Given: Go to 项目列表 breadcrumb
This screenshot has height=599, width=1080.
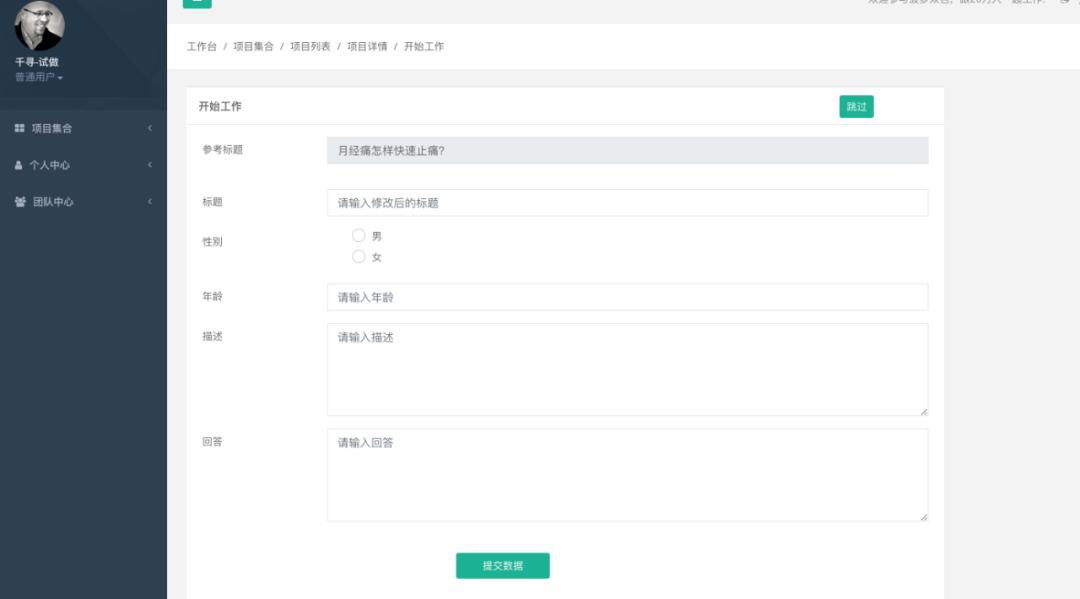Looking at the screenshot, I should 310,46.
